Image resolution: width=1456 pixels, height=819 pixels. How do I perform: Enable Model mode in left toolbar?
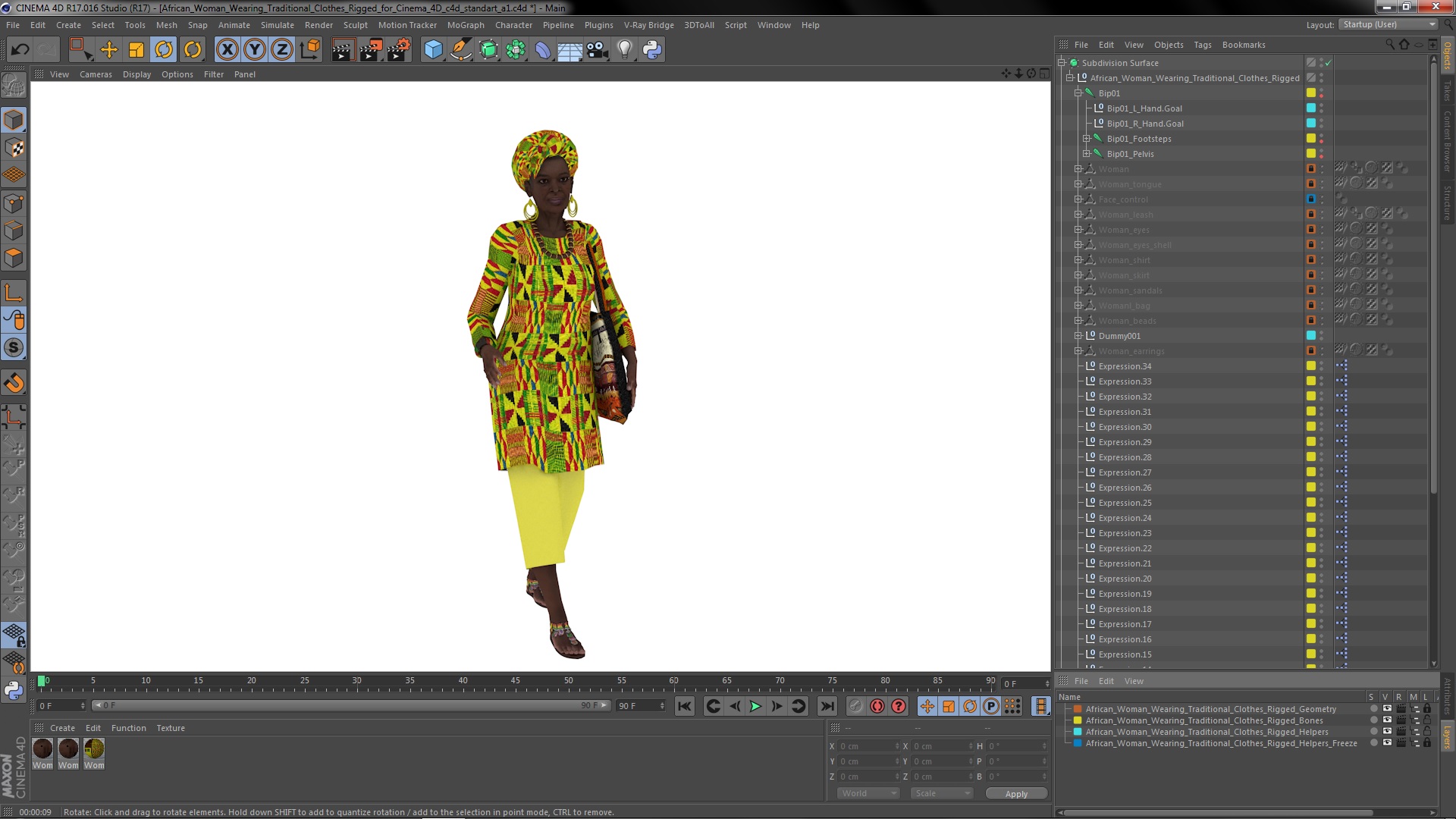[14, 120]
